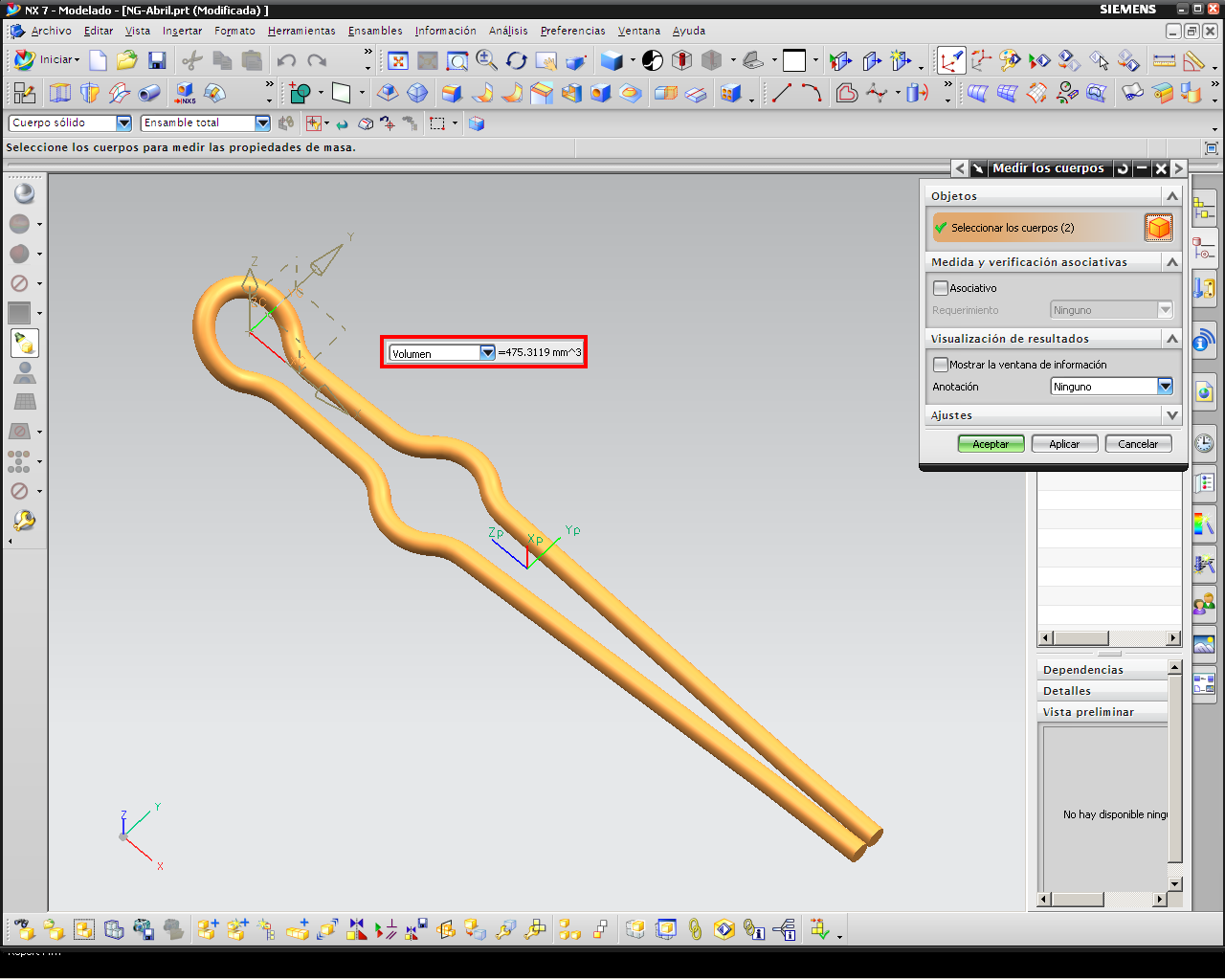The width and height of the screenshot is (1225, 980).
Task: Click the New file icon
Action: [98, 60]
